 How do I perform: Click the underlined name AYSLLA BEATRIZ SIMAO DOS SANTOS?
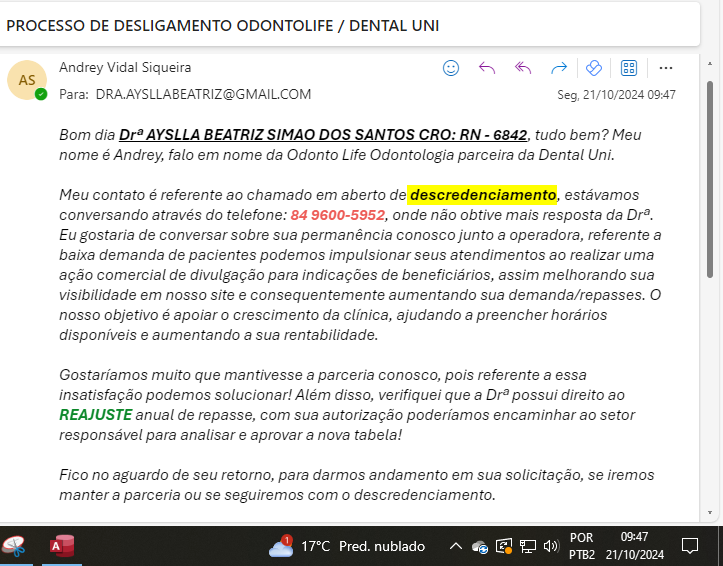pyautogui.click(x=280, y=135)
